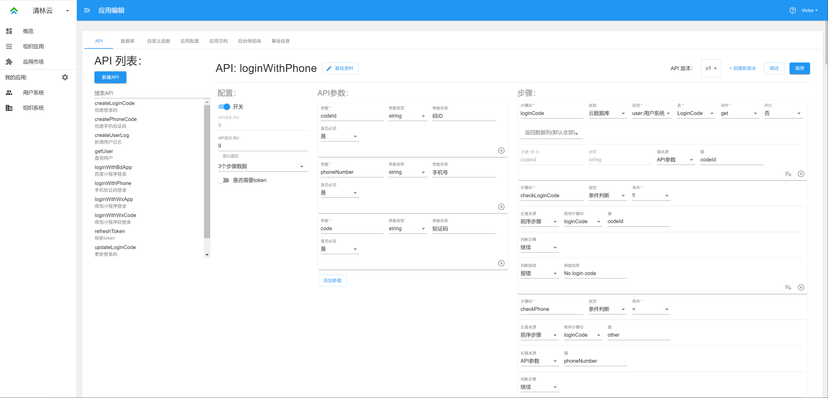
Task: Click the settings gear next to 我的应用
Action: [x=65, y=77]
